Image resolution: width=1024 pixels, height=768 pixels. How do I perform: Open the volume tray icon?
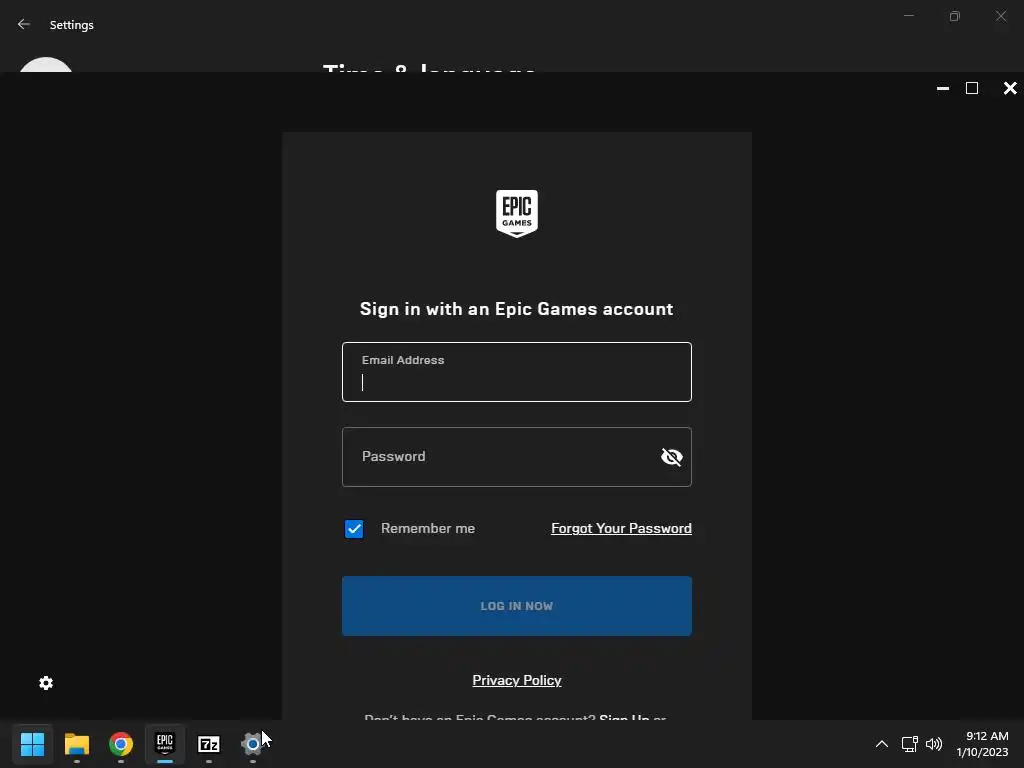pyautogui.click(x=934, y=744)
